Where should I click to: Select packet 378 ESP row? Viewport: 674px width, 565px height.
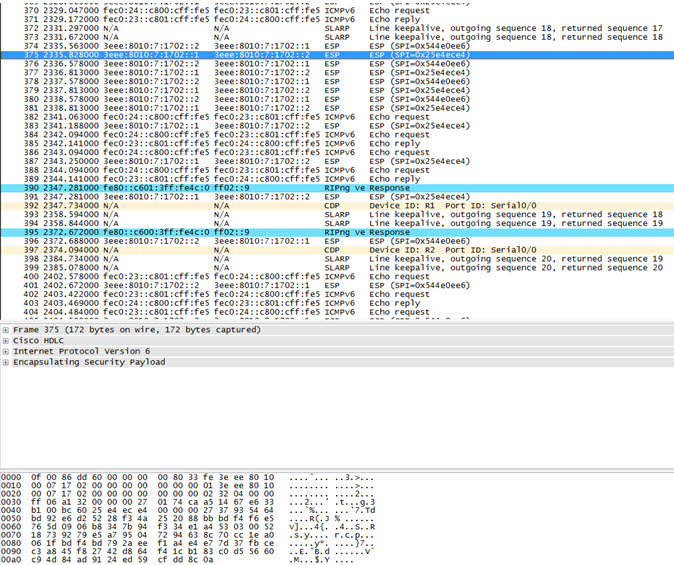(337, 82)
